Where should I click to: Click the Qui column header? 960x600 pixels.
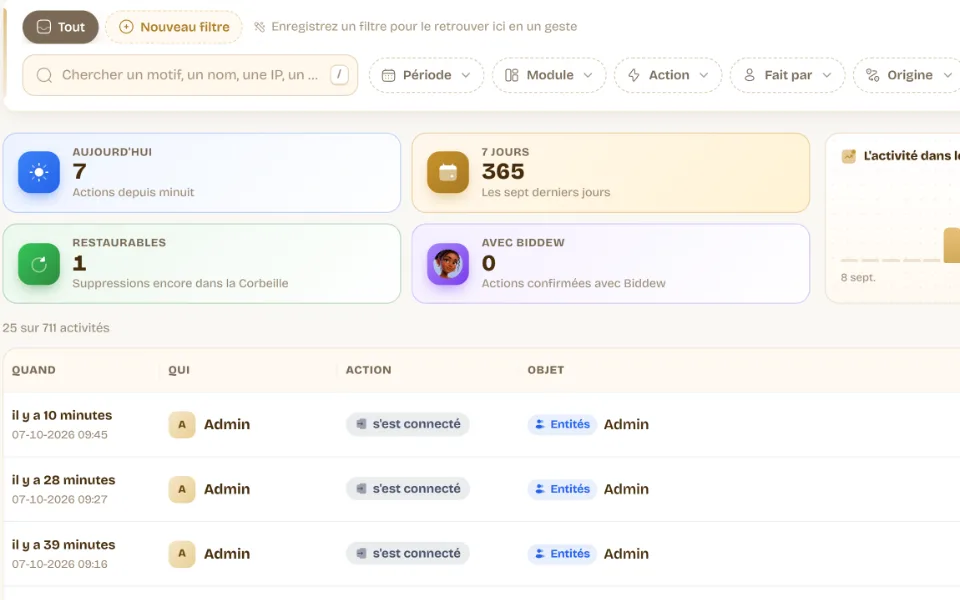[x=179, y=370]
